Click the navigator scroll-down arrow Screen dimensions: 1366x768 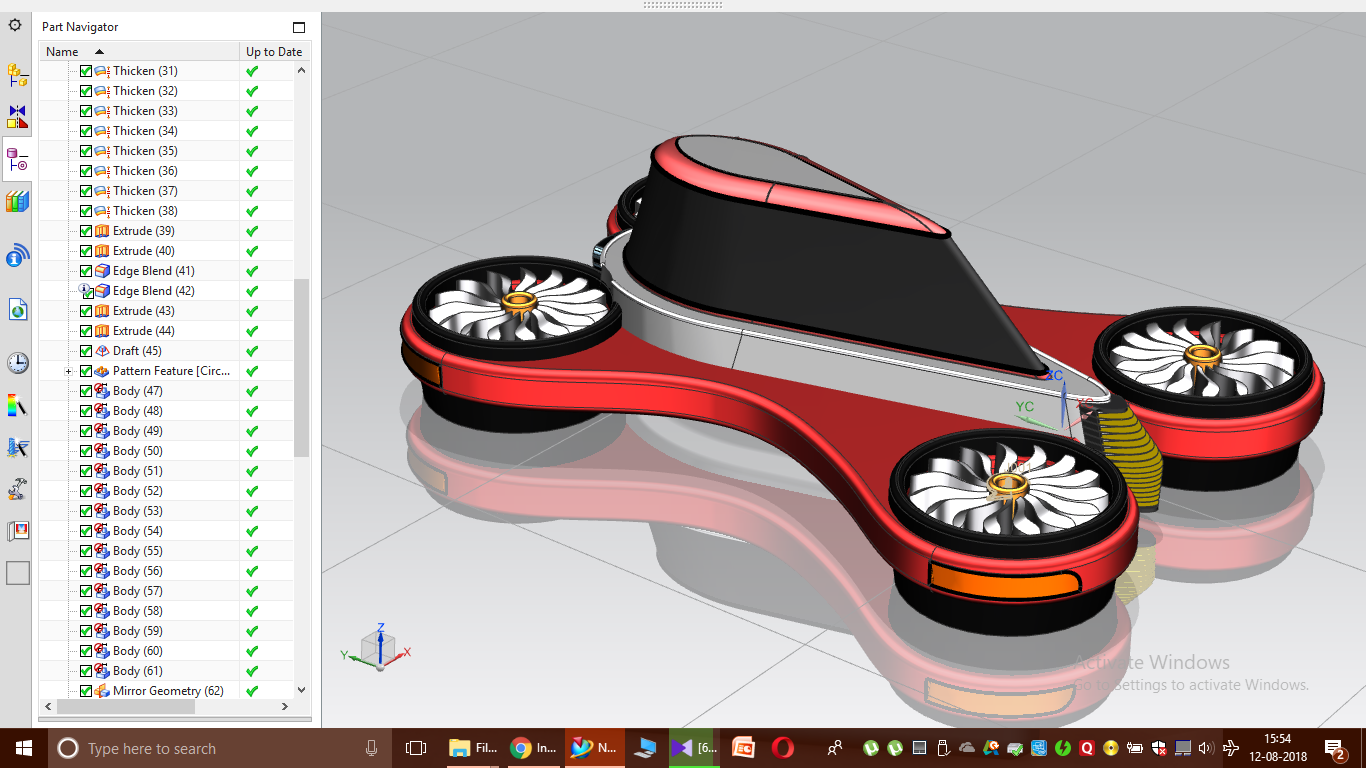pyautogui.click(x=302, y=690)
